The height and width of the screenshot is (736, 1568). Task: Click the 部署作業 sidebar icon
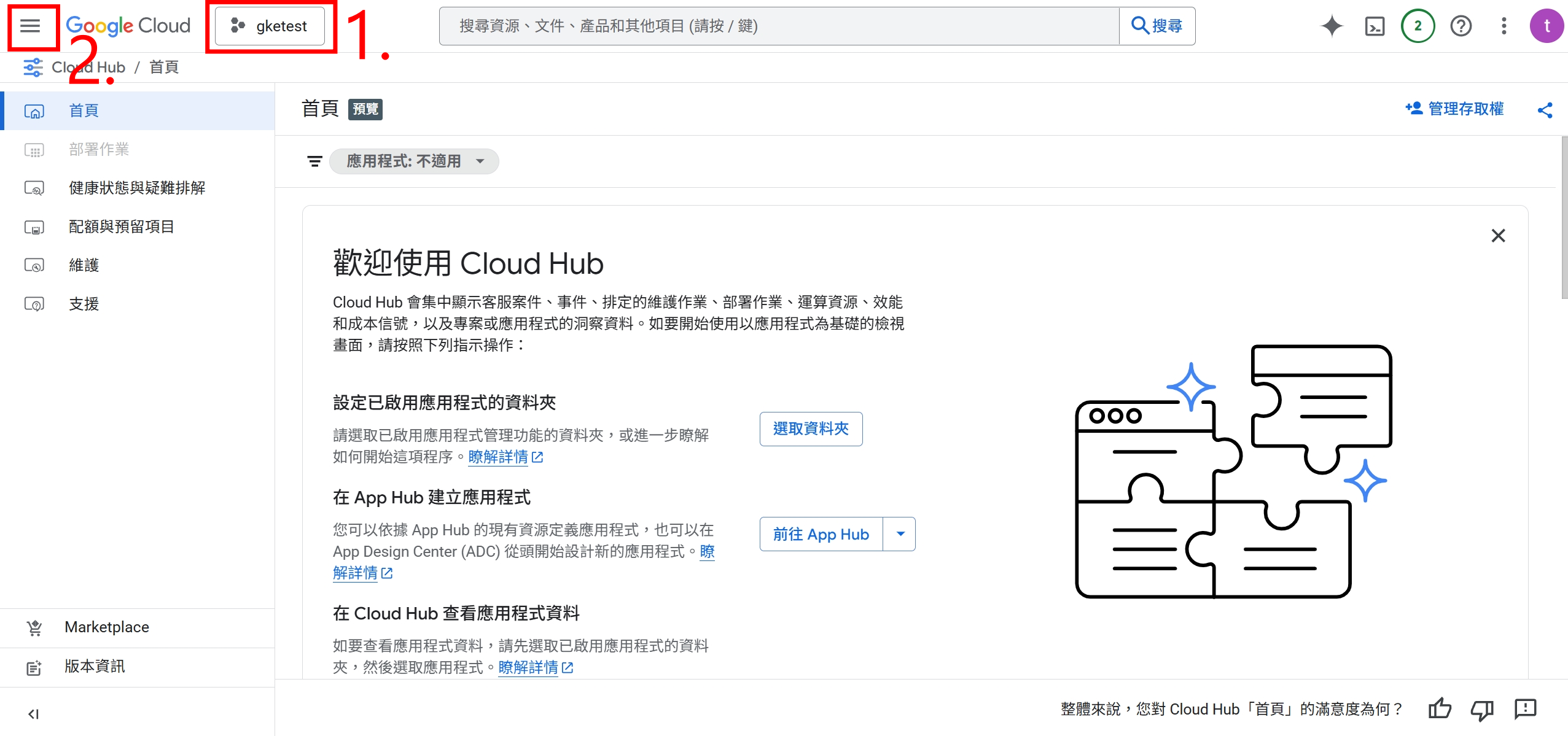[34, 150]
